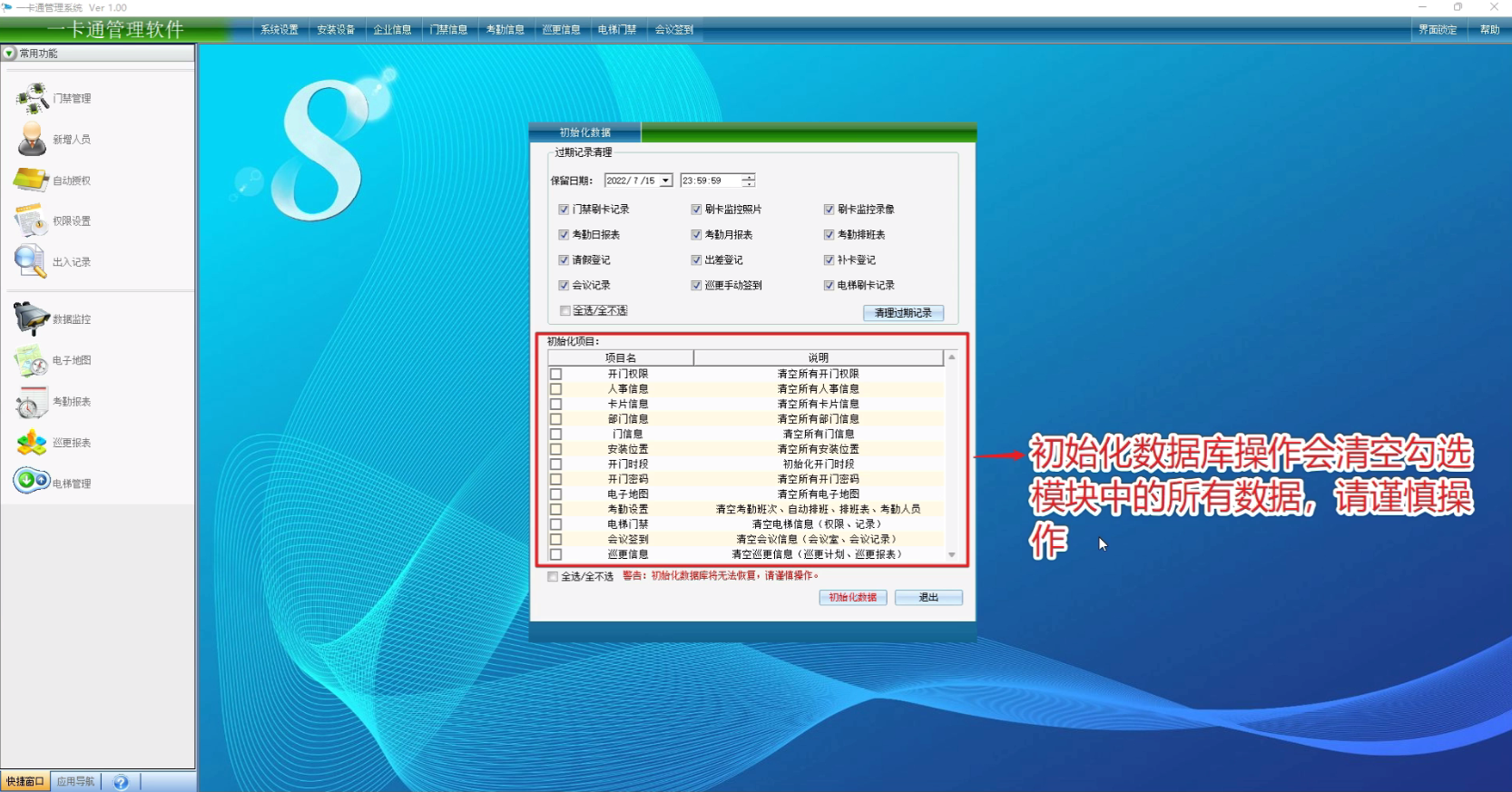Open the 考勤信息 menu

[x=505, y=30]
